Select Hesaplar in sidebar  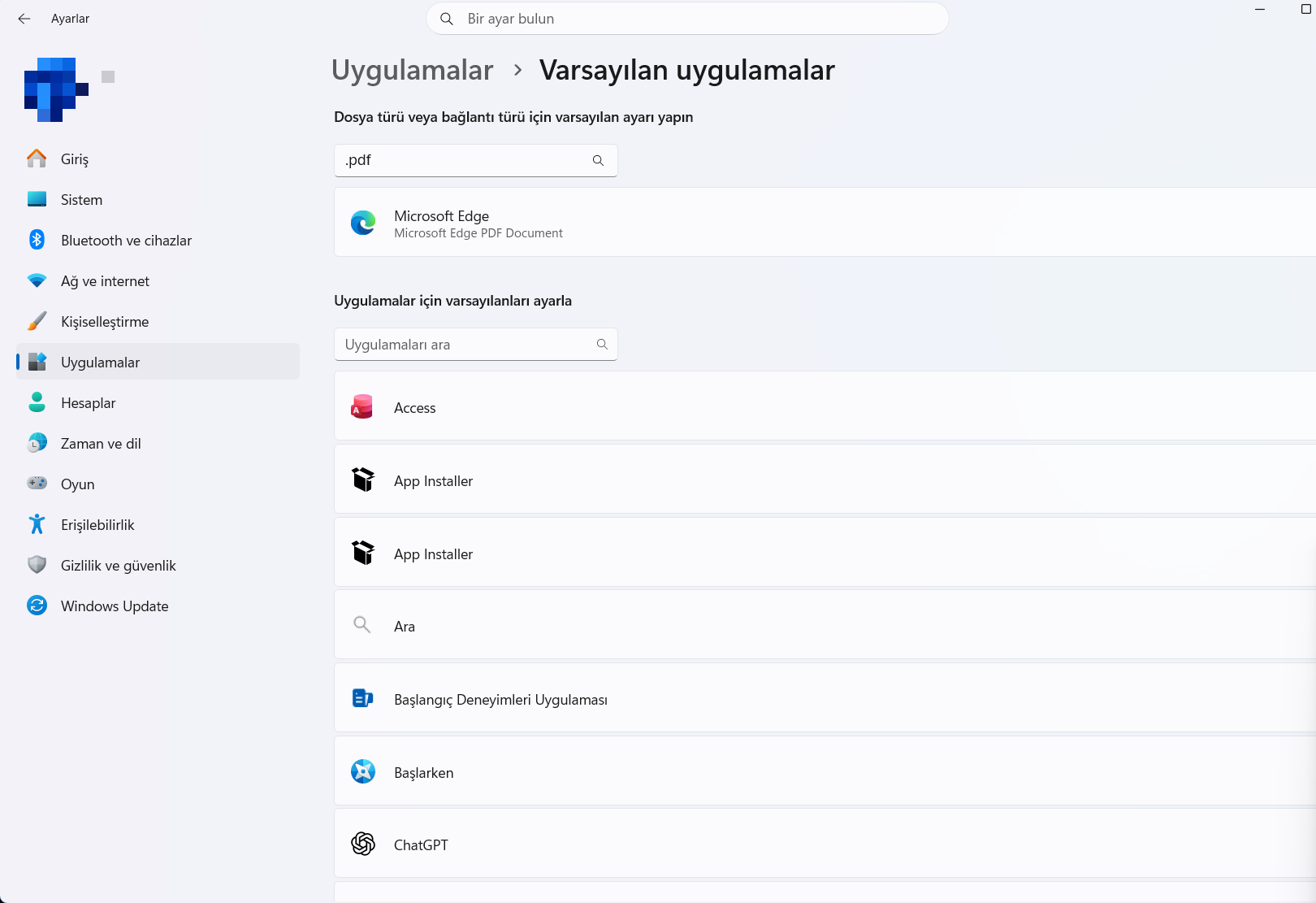pyautogui.click(x=158, y=402)
